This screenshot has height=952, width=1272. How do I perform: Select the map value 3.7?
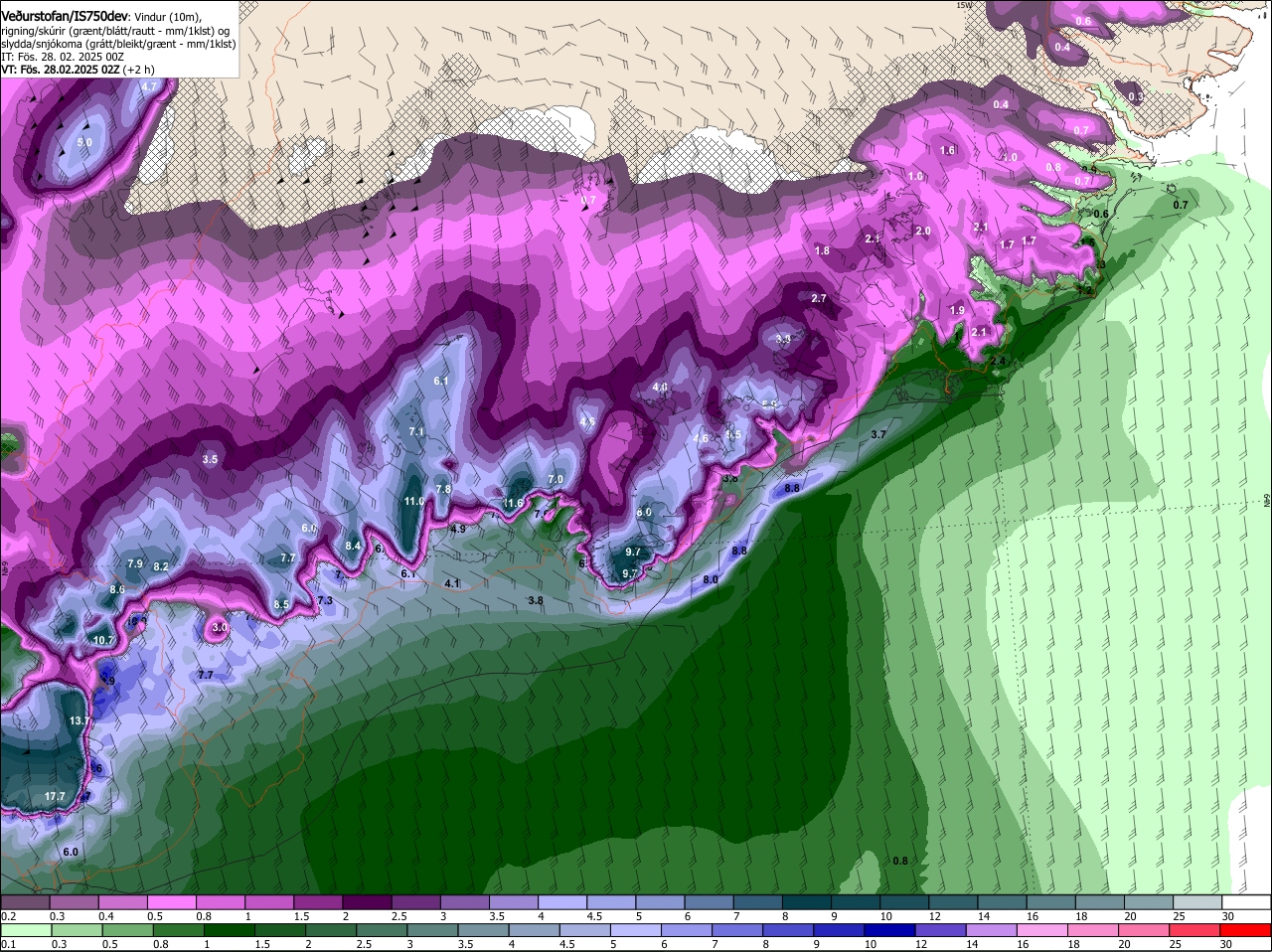[x=878, y=435]
